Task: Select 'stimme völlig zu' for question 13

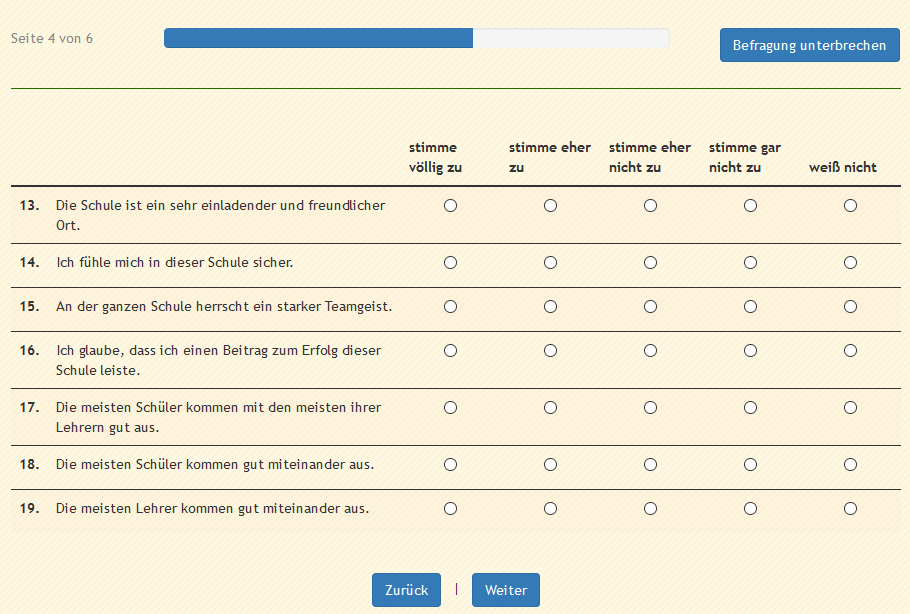Action: pyautogui.click(x=450, y=205)
